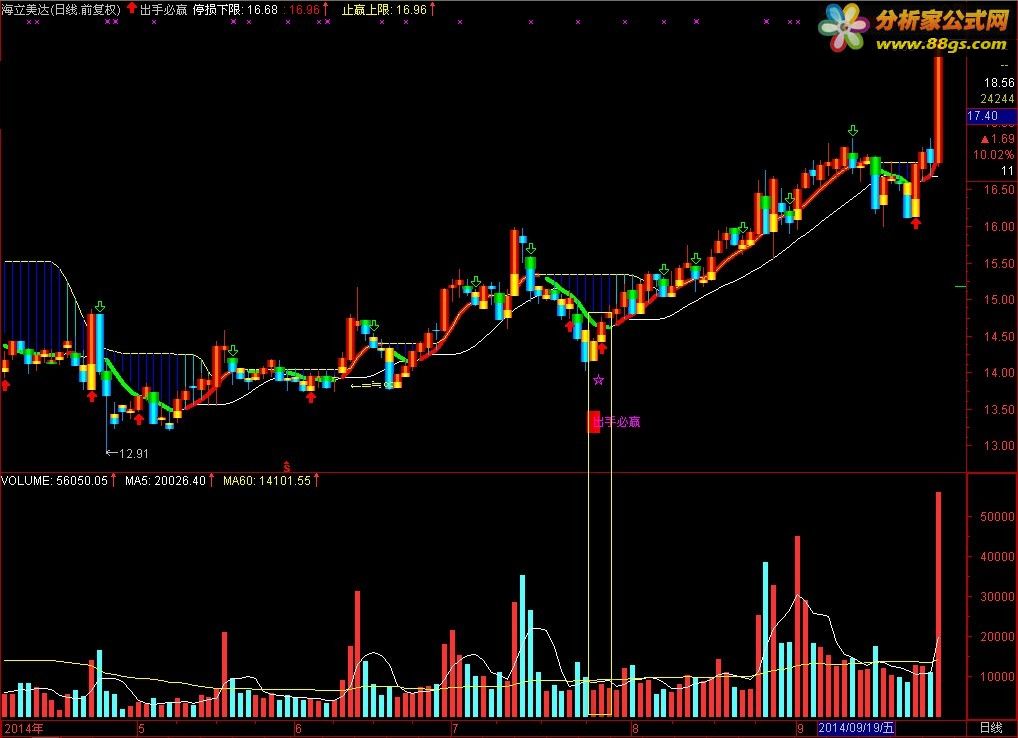Screen dimensions: 1018x738
Task: Click the highlighted date 2014/09/19/五
Action: coord(856,728)
